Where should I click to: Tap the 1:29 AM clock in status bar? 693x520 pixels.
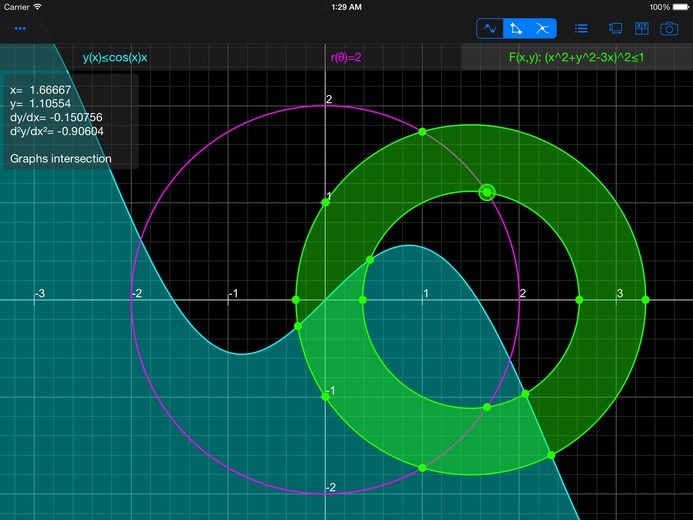pyautogui.click(x=346, y=7)
